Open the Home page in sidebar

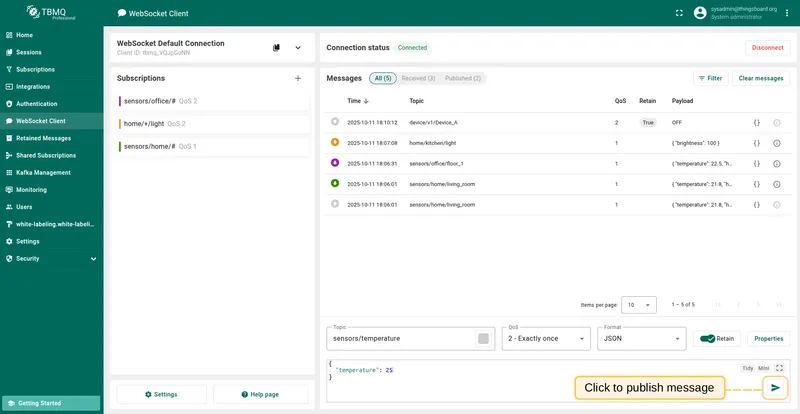click(51, 35)
